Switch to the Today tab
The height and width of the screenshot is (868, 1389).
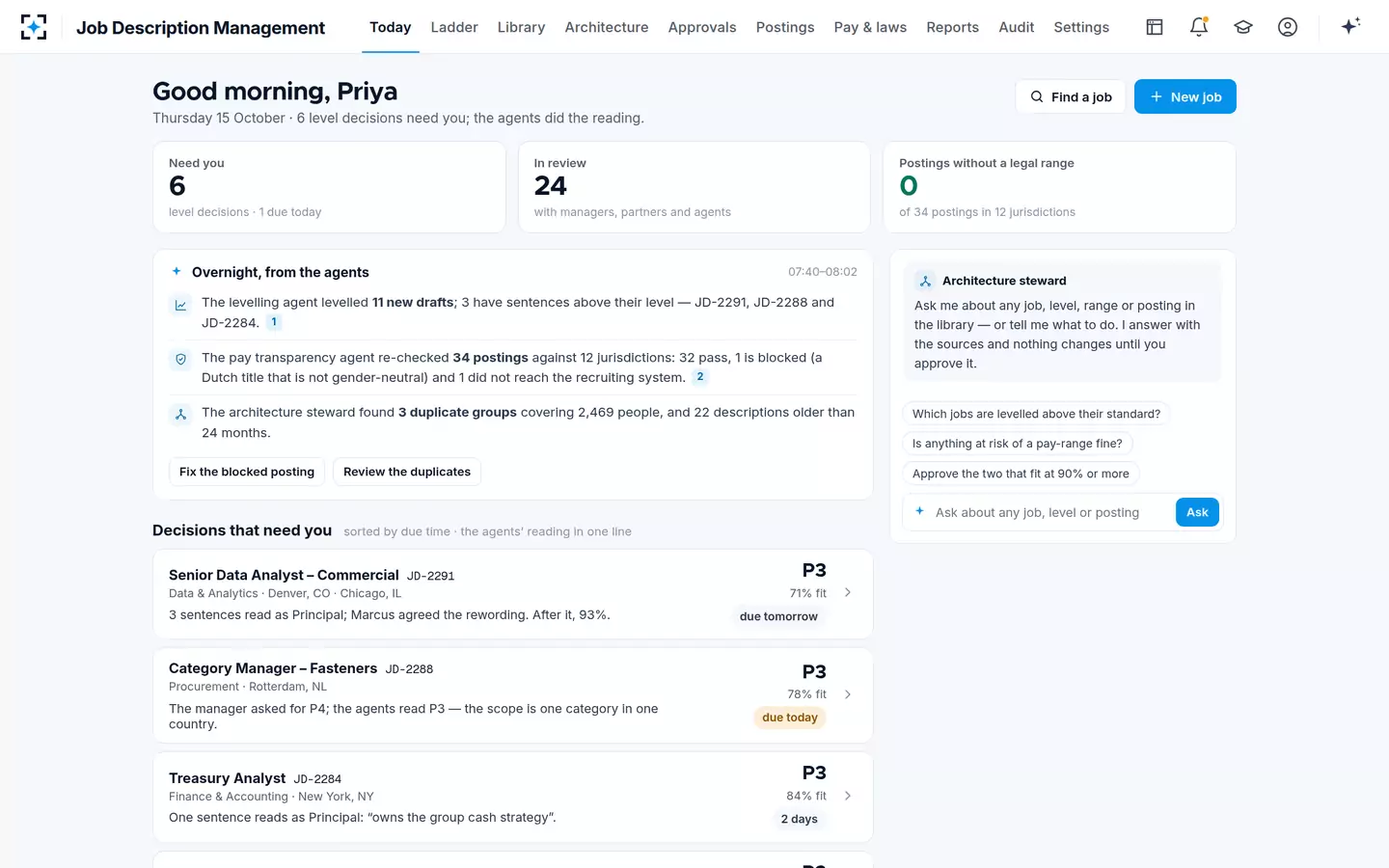[x=391, y=27]
